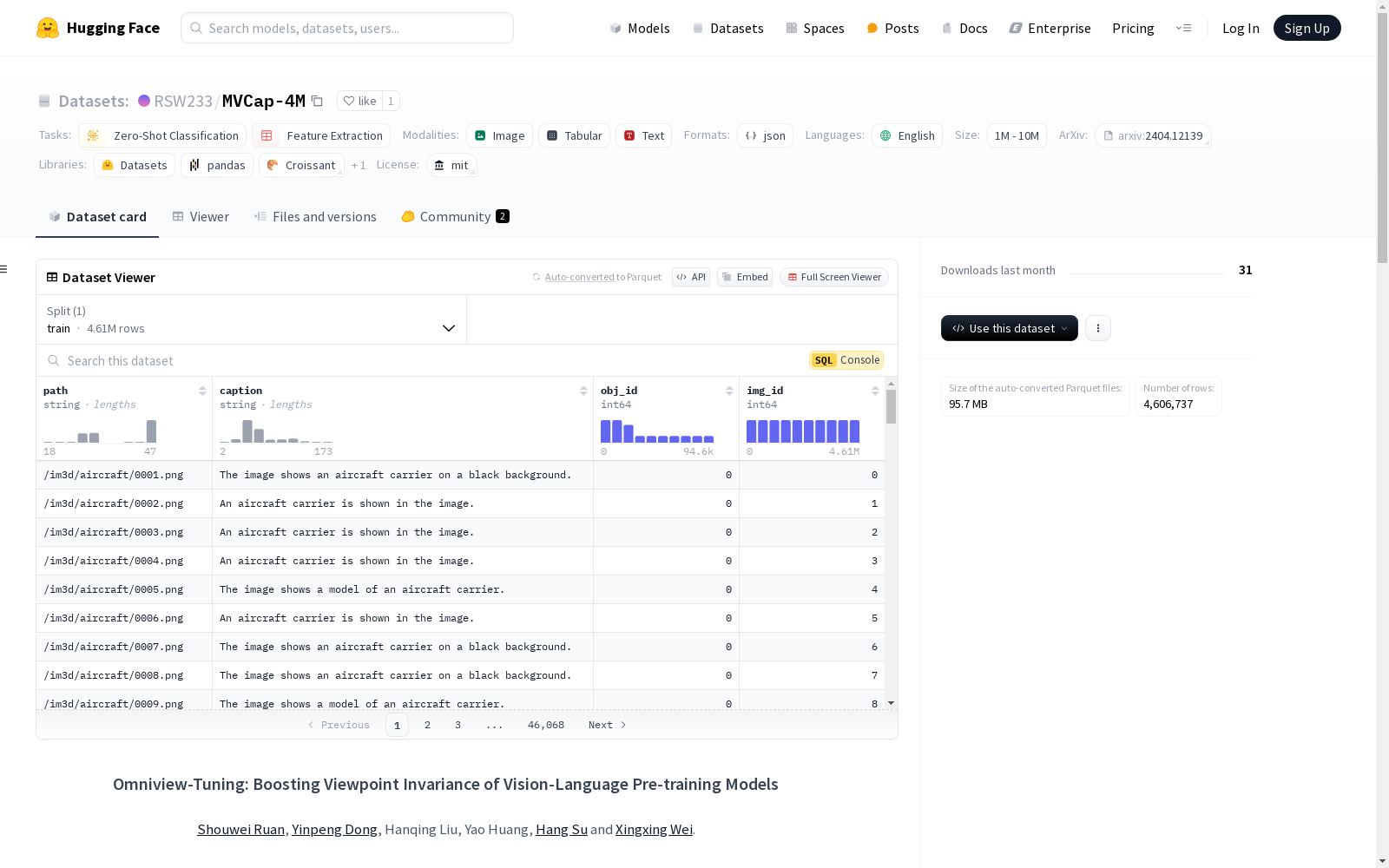This screenshot has width=1389, height=868.
Task: Go to Datasets in top navigation
Action: [727, 28]
